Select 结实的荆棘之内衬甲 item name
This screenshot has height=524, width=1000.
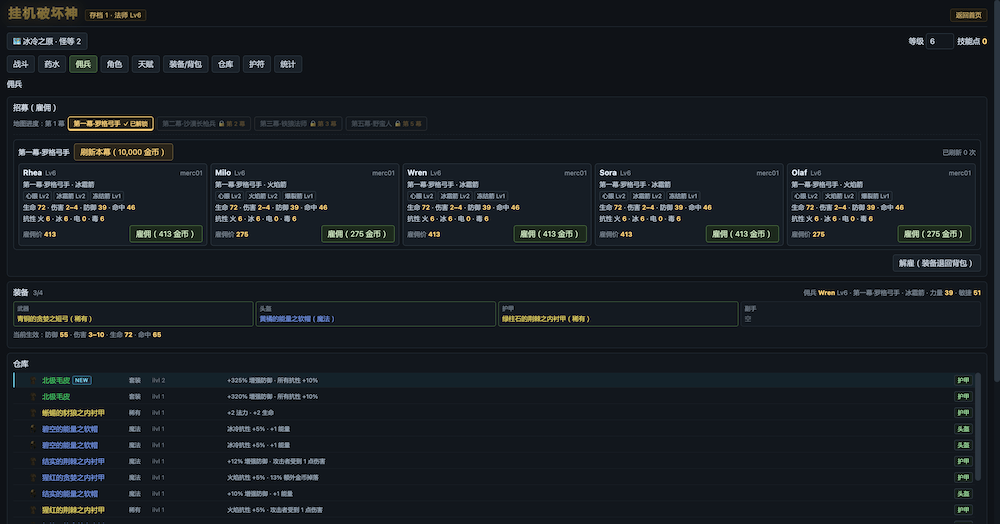[x=73, y=462]
